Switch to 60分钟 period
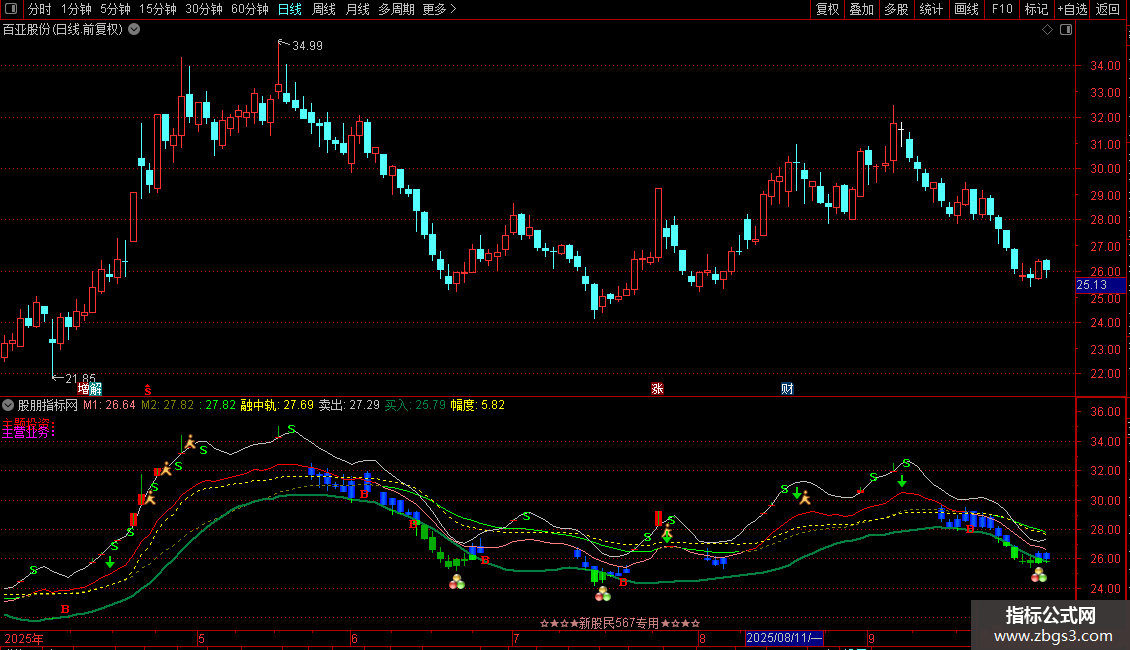The image size is (1130, 650). 250,9
